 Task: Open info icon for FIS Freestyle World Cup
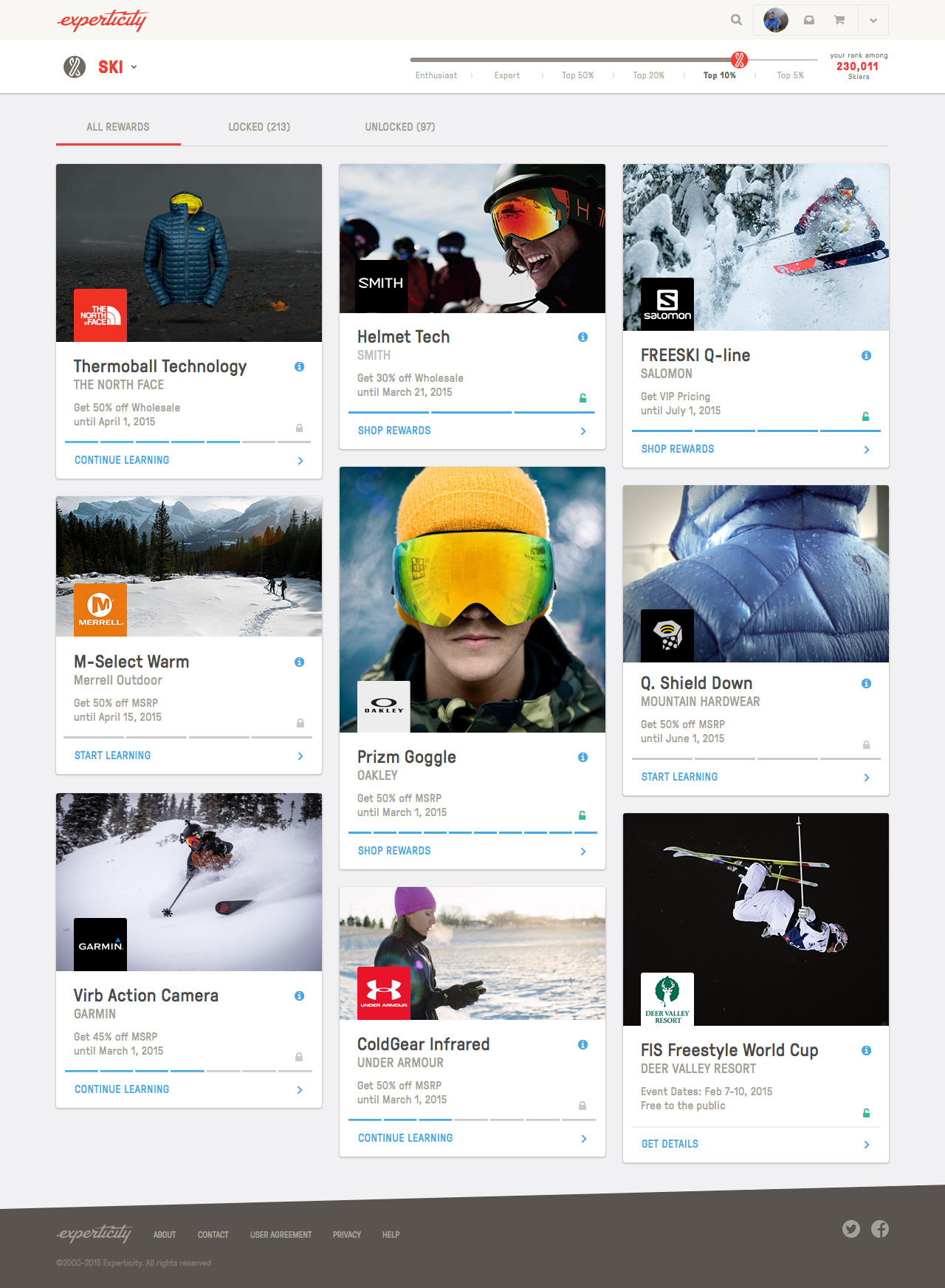866,1050
